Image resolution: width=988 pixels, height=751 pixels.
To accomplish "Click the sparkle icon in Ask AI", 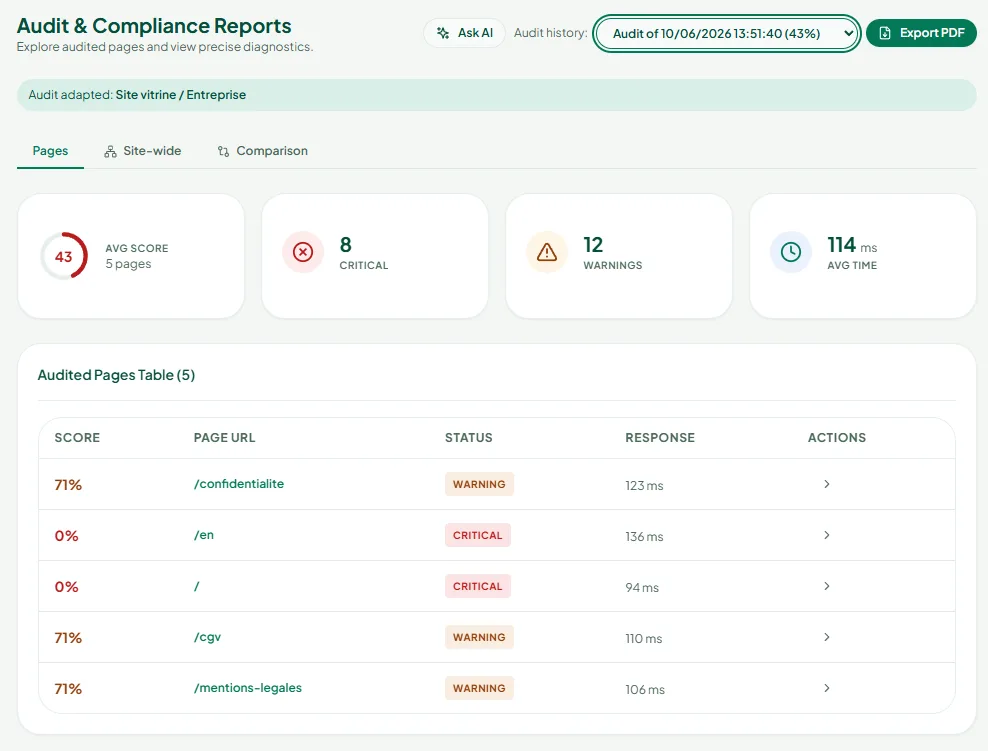I will [443, 33].
